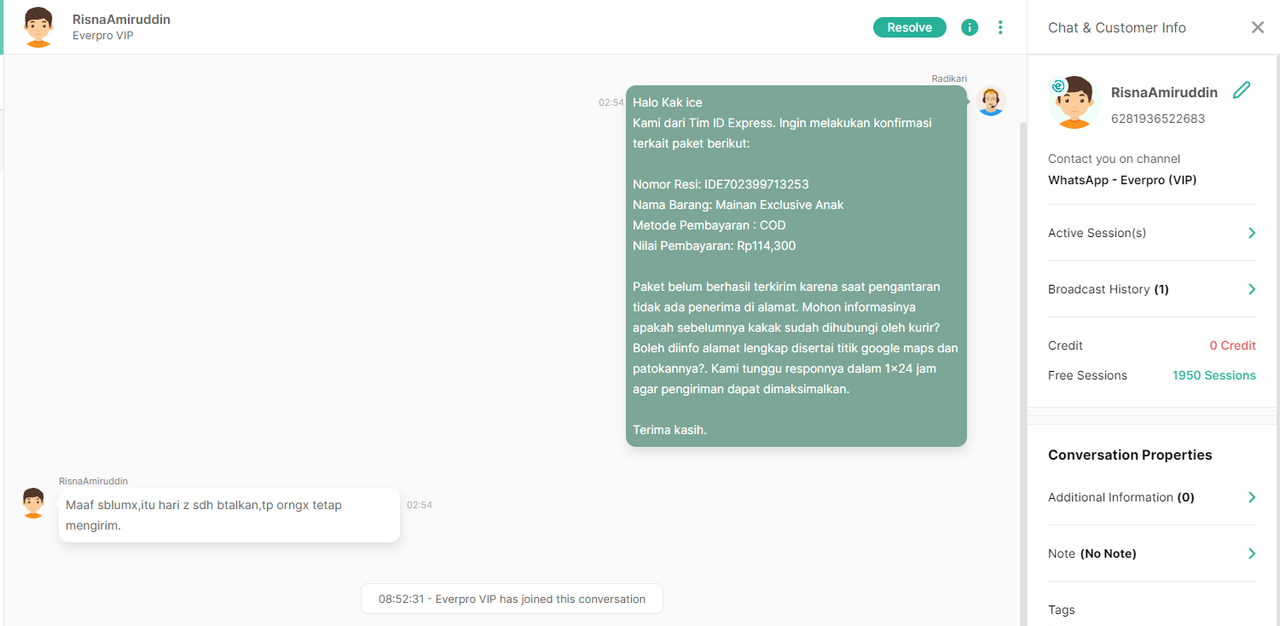This screenshot has height=626, width=1280.
Task: Expand the Note section
Action: click(1152, 553)
